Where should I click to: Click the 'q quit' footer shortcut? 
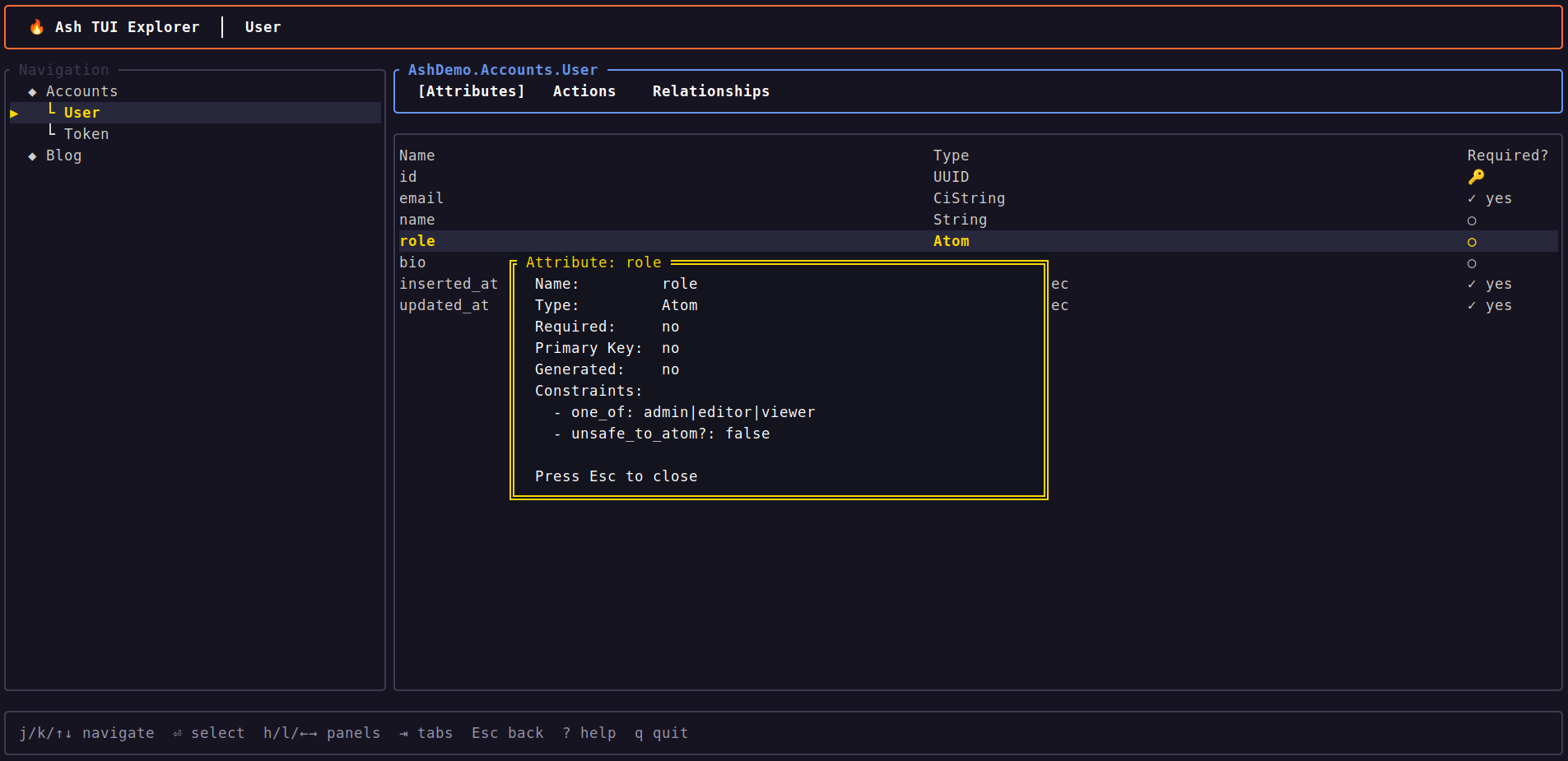tap(661, 733)
